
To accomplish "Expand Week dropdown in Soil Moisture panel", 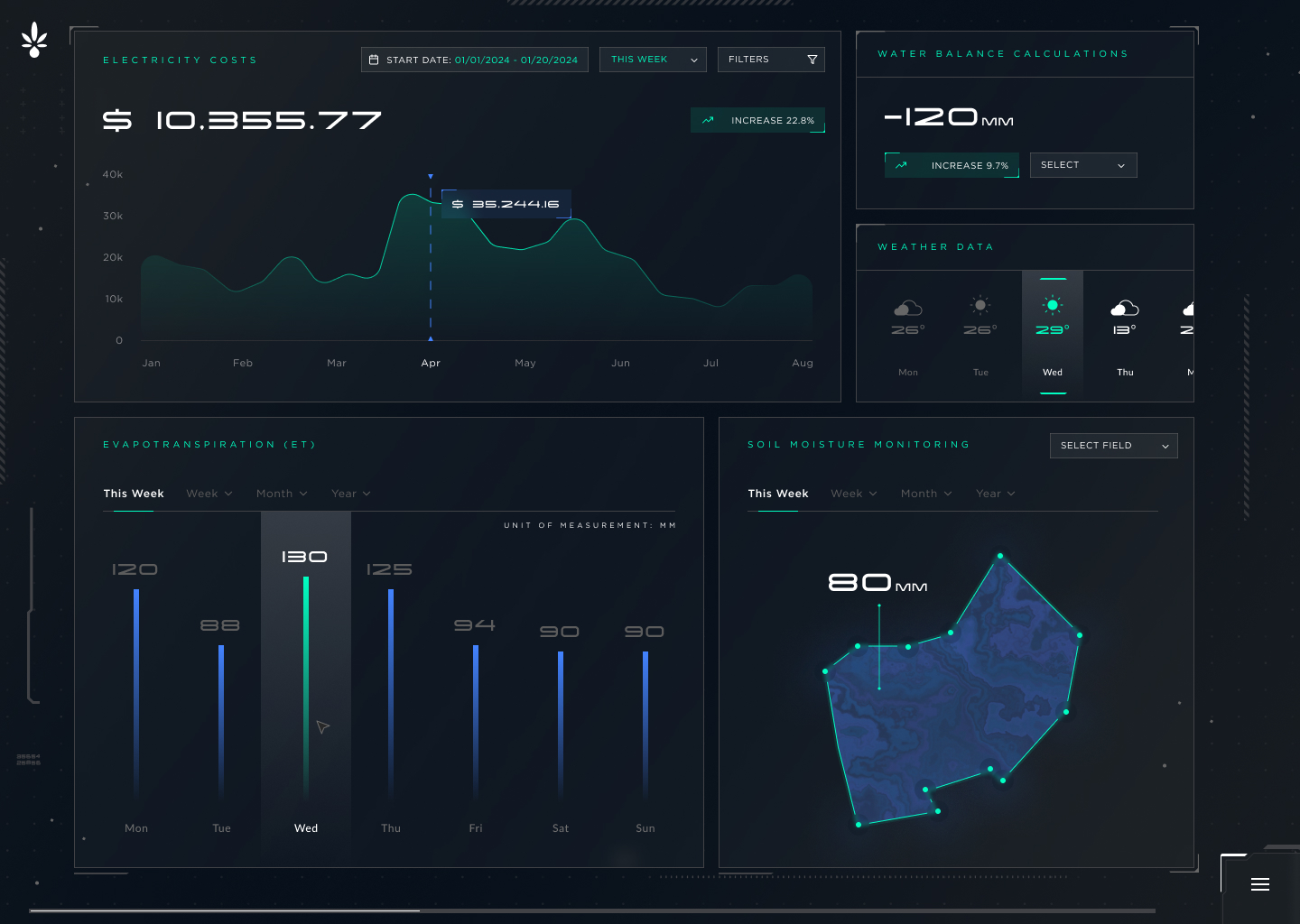I will 854,494.
